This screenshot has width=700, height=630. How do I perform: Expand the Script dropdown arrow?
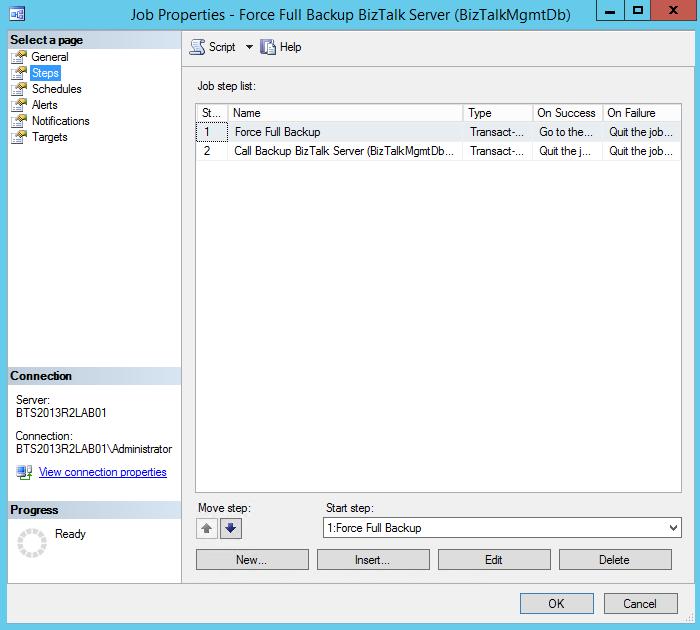(249, 47)
